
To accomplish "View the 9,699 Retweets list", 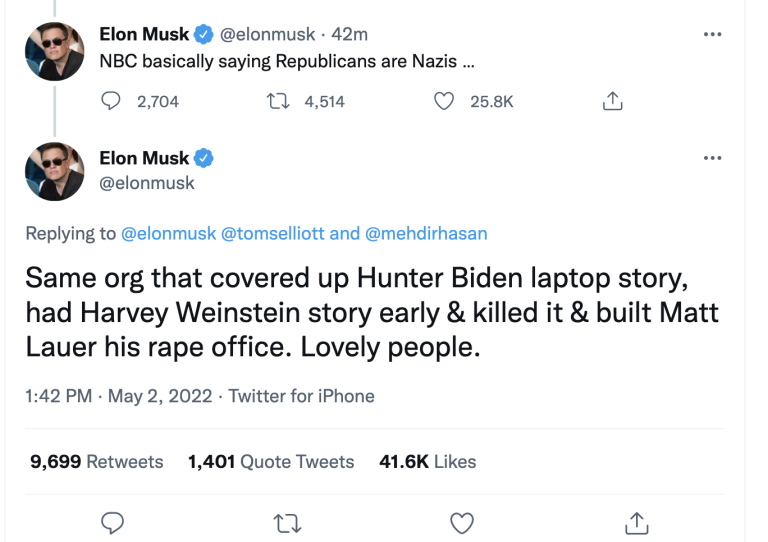I will point(96,461).
